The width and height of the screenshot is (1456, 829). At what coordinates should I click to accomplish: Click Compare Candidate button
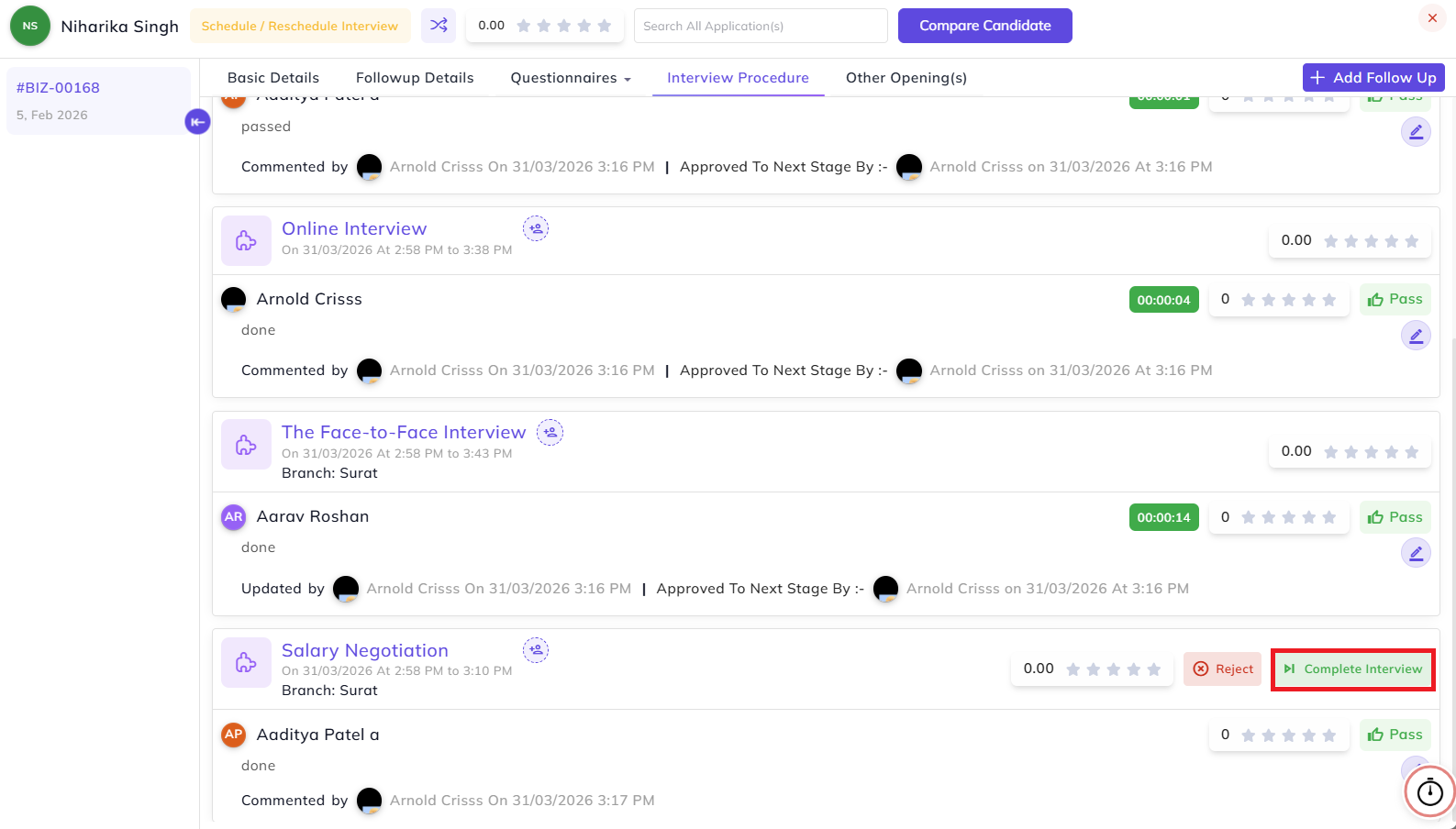985,26
